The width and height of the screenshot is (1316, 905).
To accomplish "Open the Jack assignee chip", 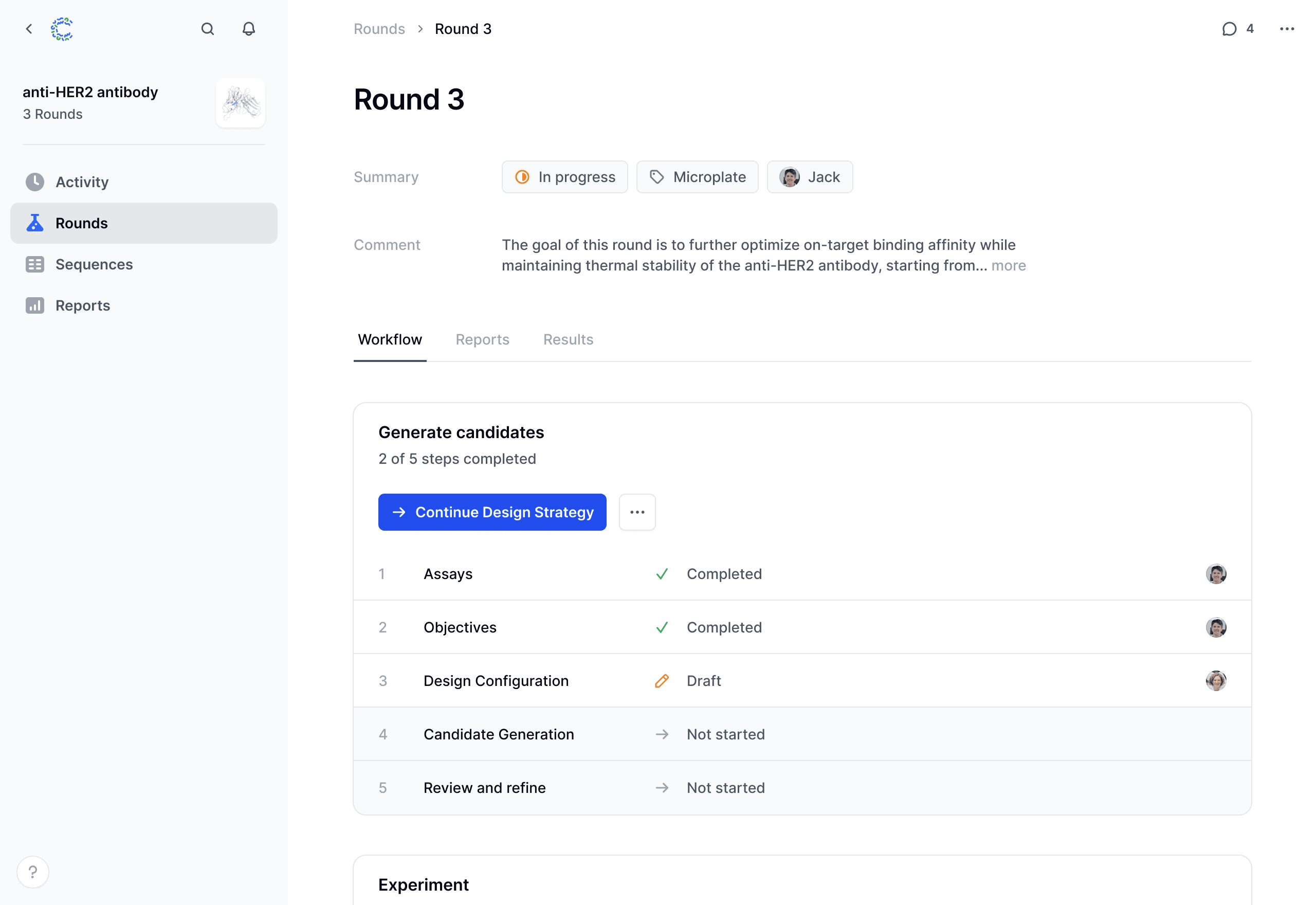I will click(x=809, y=177).
